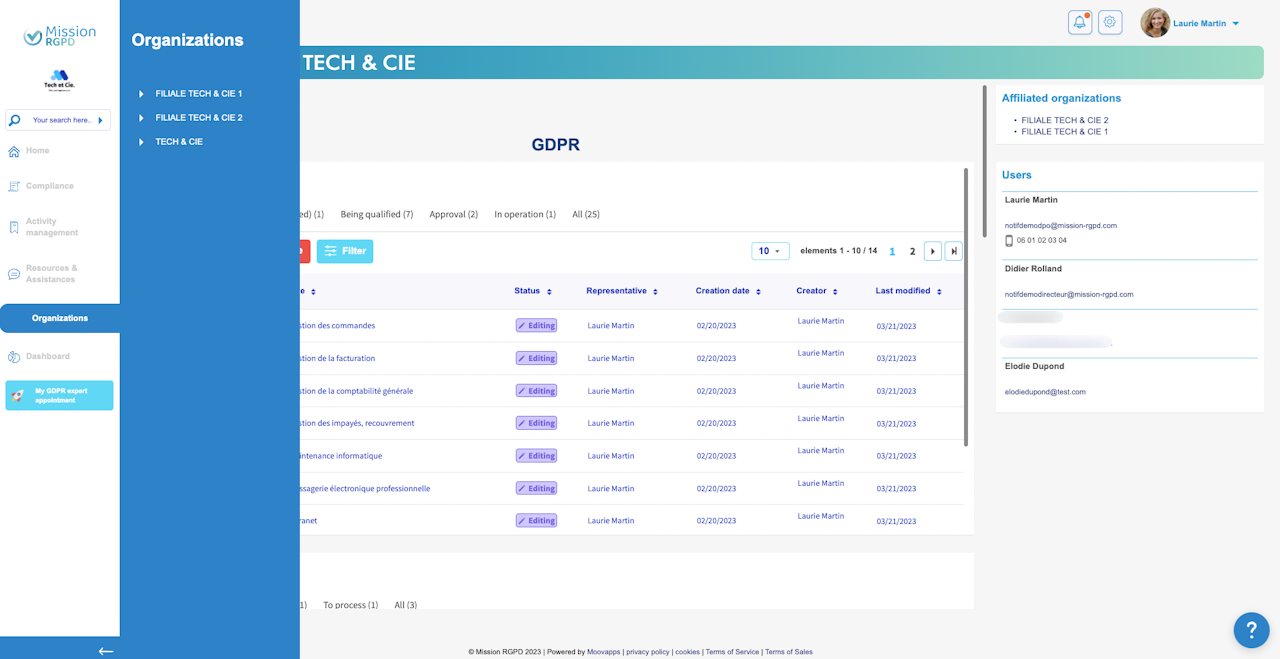Open affiliated FILIALE TECH & CIE 1 link

point(1065,132)
